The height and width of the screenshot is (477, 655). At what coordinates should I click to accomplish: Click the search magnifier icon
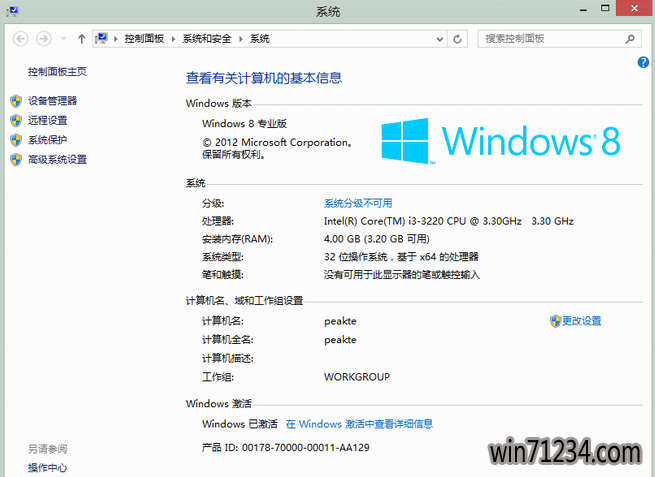coord(630,39)
